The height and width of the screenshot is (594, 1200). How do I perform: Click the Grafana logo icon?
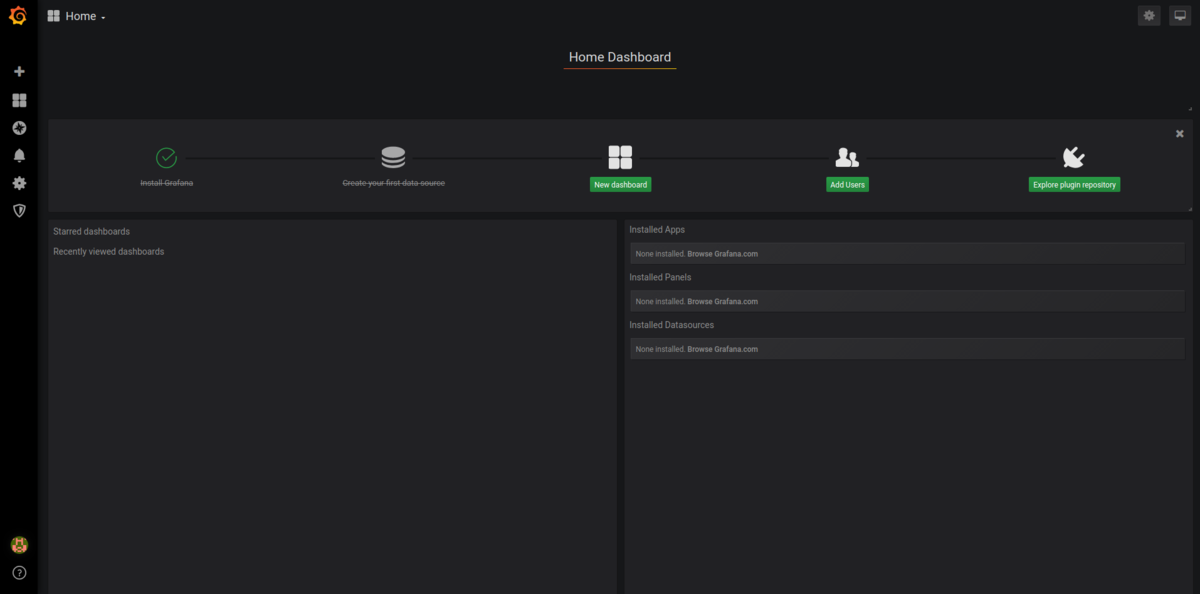click(x=18, y=15)
